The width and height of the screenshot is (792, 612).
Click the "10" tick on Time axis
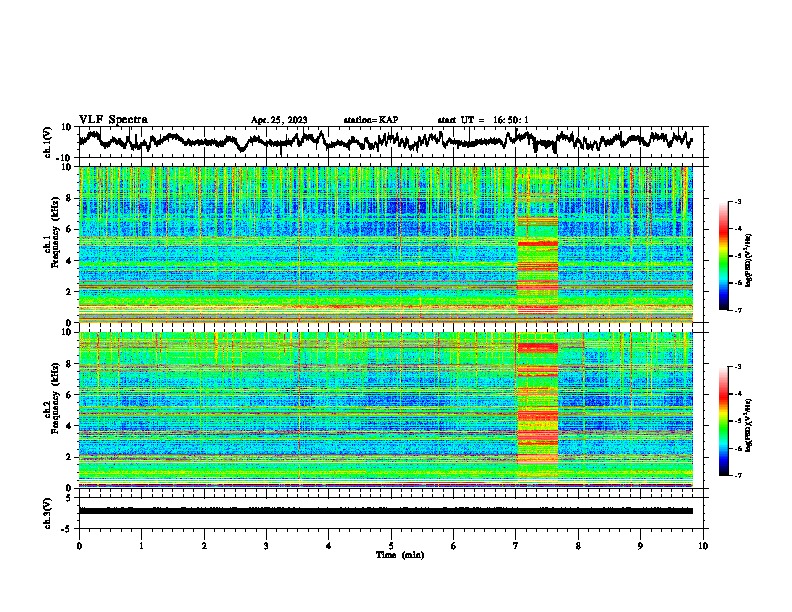coord(703,546)
